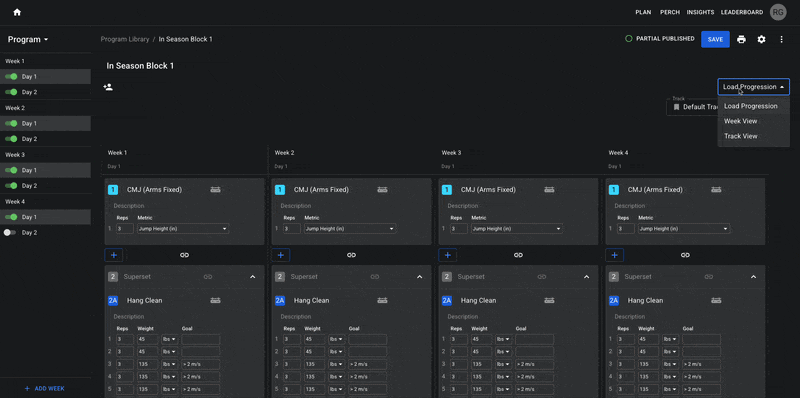
Task: Open Week 1 Hang Clean set 1 lbs unit dropdown
Action: tap(170, 339)
